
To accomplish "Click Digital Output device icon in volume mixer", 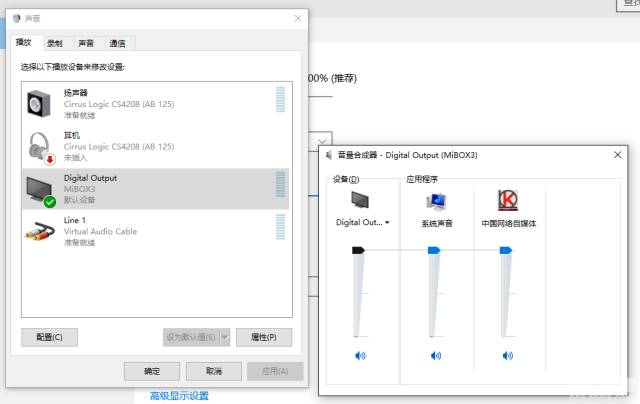I will [x=360, y=200].
